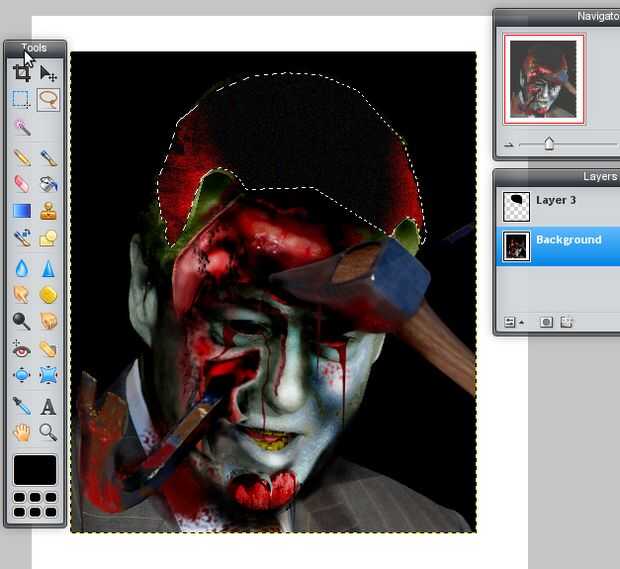This screenshot has height=569, width=620.
Task: Switch to the Eraser tool
Action: pyautogui.click(x=21, y=184)
